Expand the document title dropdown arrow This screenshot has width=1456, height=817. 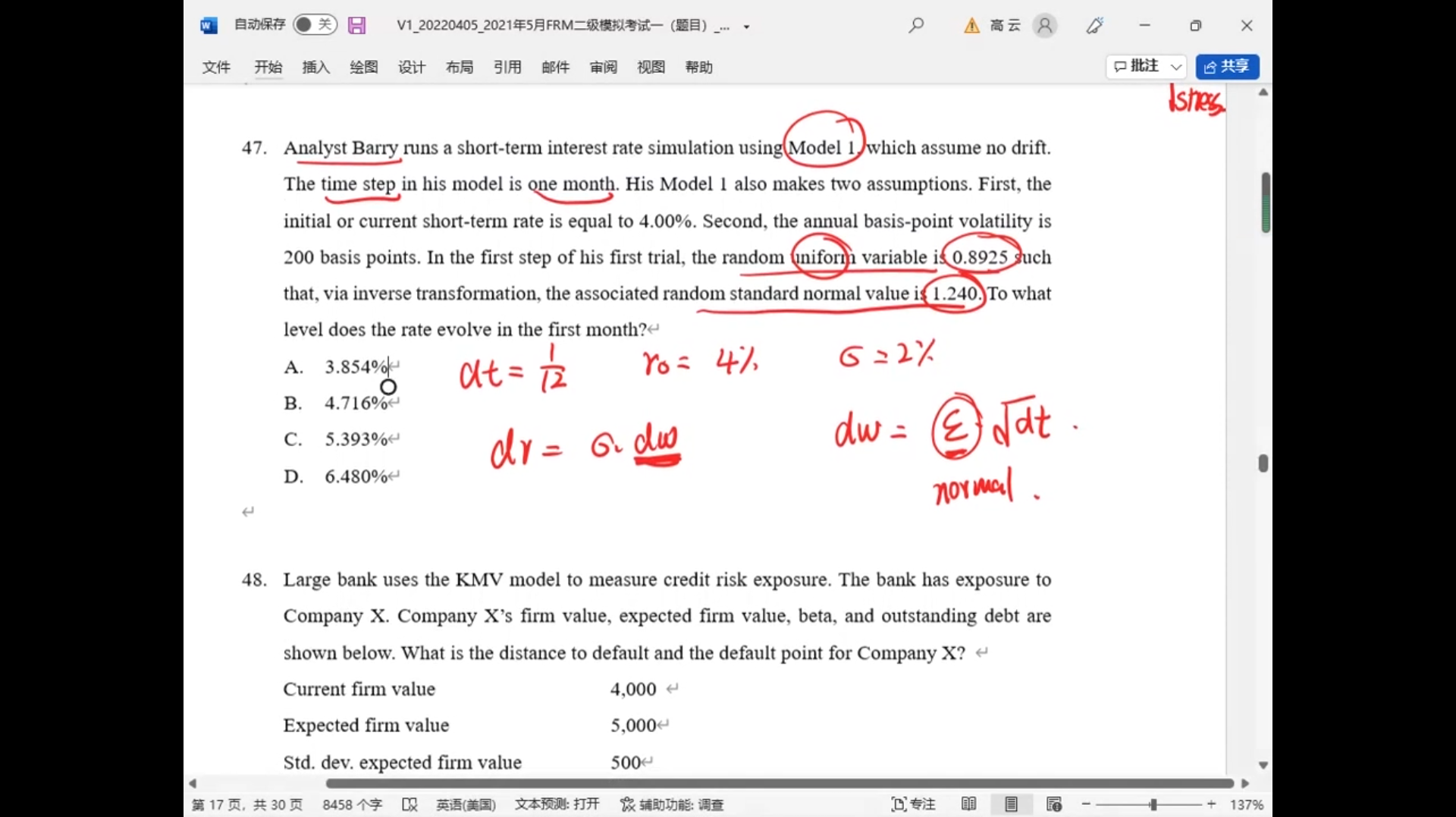(x=747, y=27)
